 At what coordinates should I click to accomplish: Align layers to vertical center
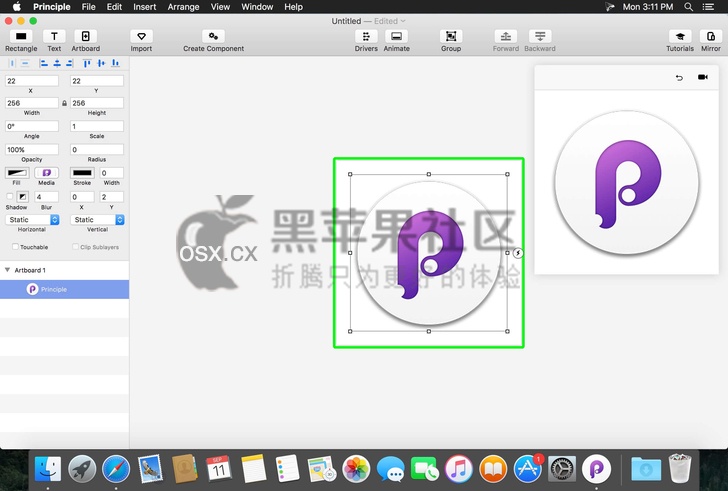101,63
